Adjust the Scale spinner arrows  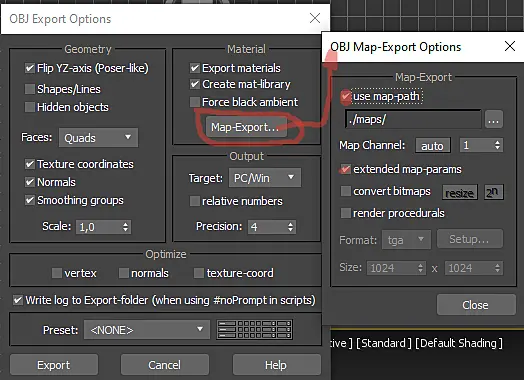coord(125,227)
